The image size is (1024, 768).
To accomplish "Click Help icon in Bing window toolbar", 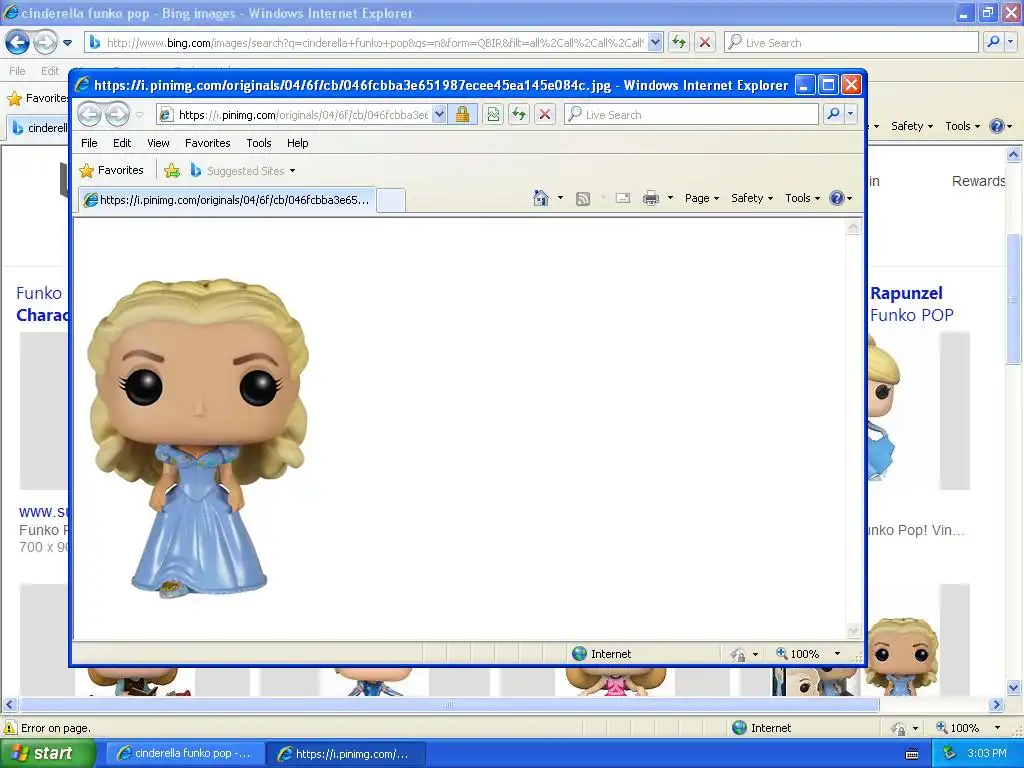I will [x=997, y=126].
